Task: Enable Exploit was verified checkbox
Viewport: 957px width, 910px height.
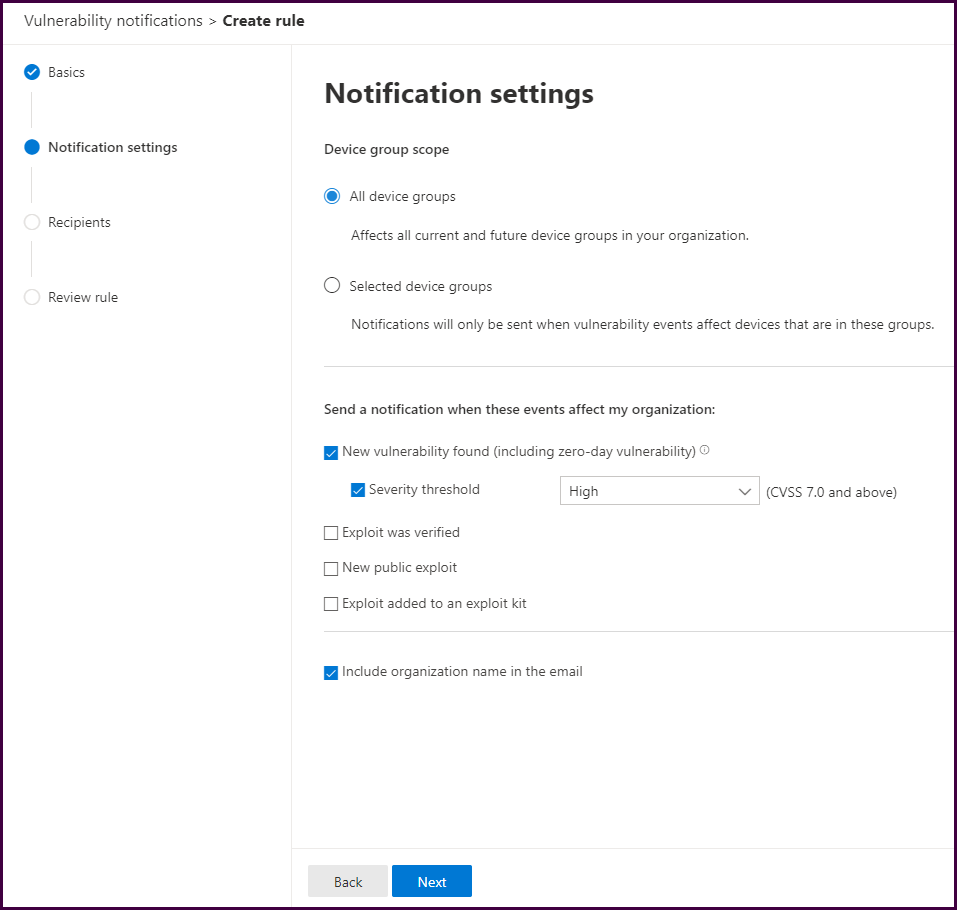Action: [x=331, y=533]
